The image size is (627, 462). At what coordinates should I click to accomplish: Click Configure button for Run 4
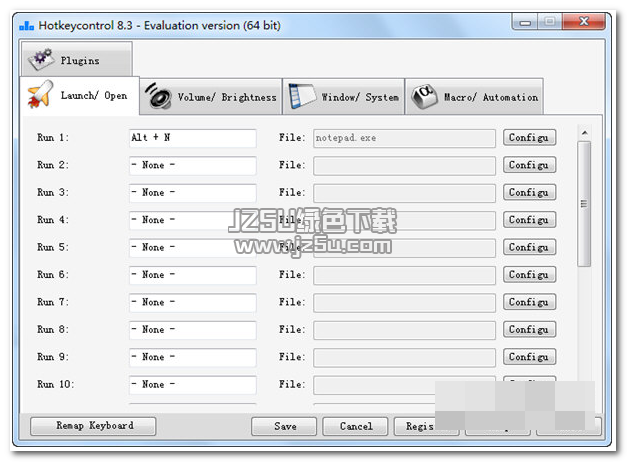pyautogui.click(x=529, y=220)
